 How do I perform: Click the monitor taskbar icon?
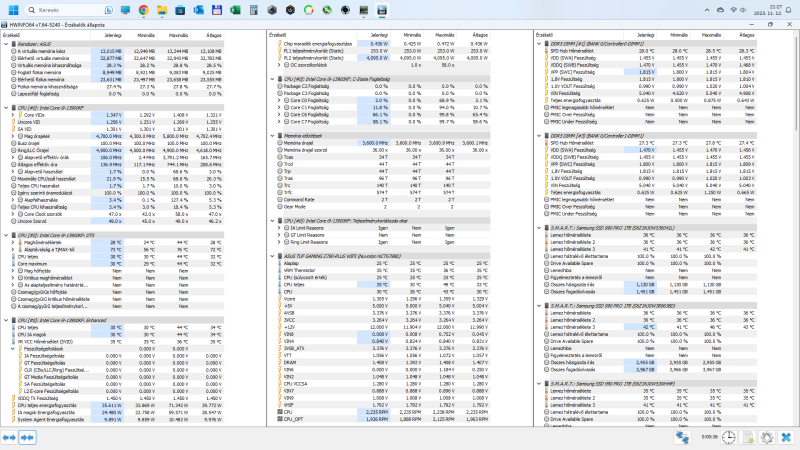(125, 10)
